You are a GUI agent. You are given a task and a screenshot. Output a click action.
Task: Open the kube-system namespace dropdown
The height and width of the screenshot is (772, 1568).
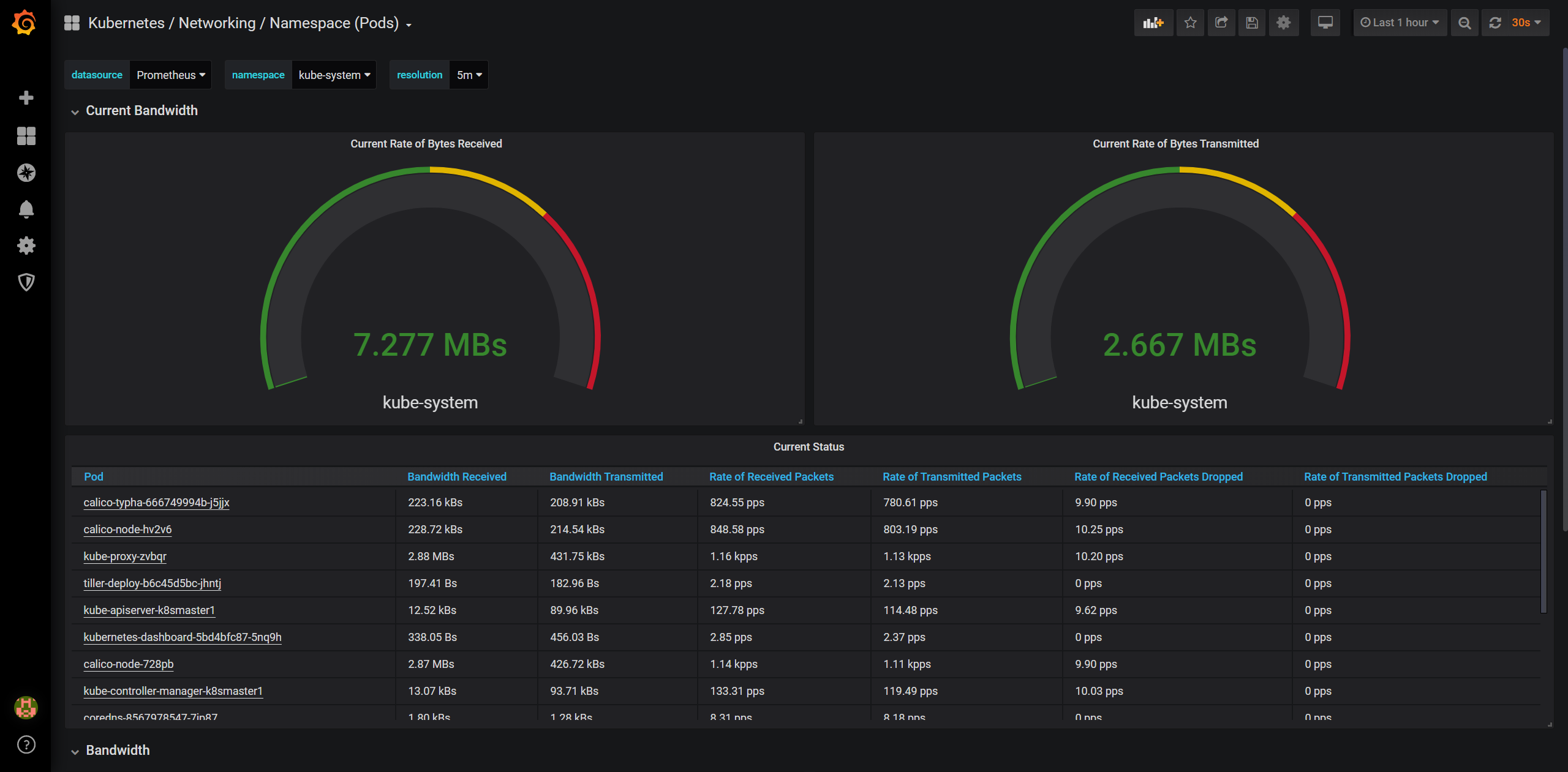(334, 75)
